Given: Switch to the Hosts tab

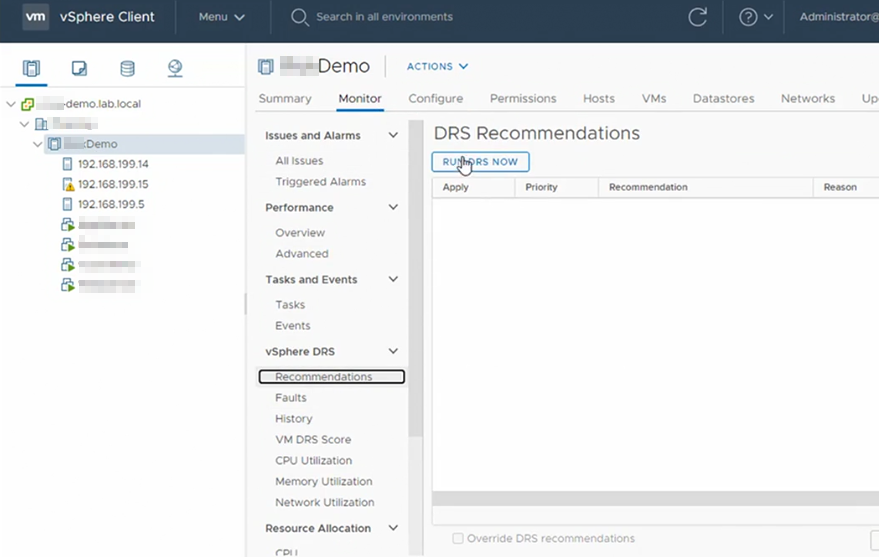Looking at the screenshot, I should coord(599,99).
